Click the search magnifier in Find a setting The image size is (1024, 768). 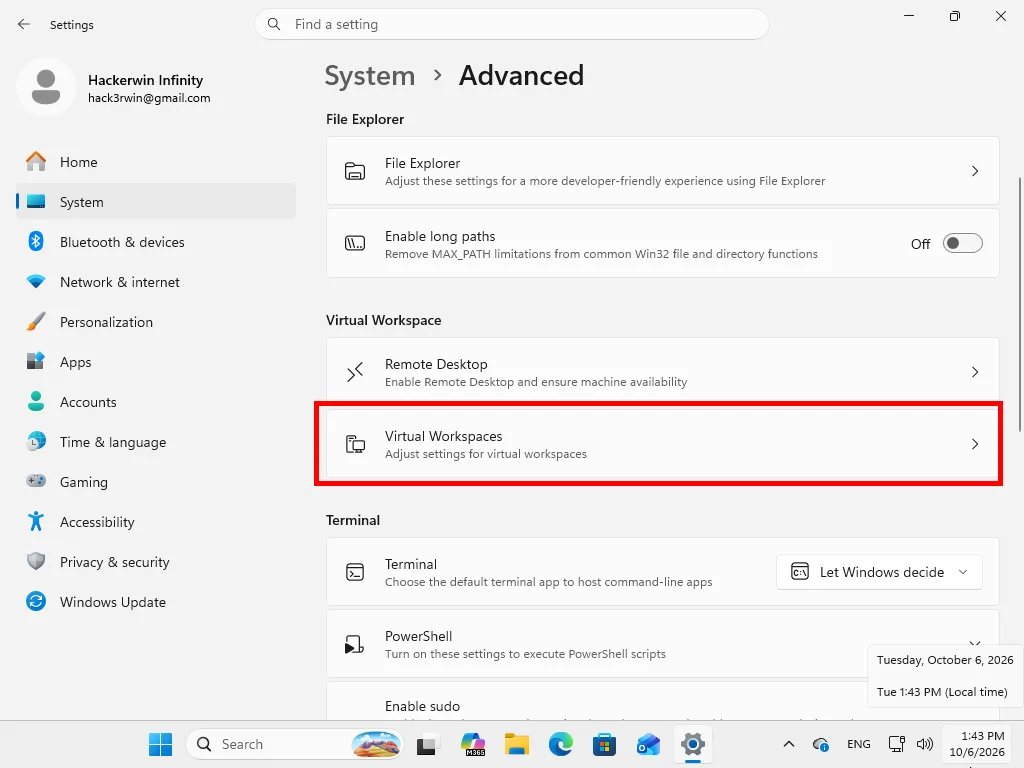(x=274, y=24)
